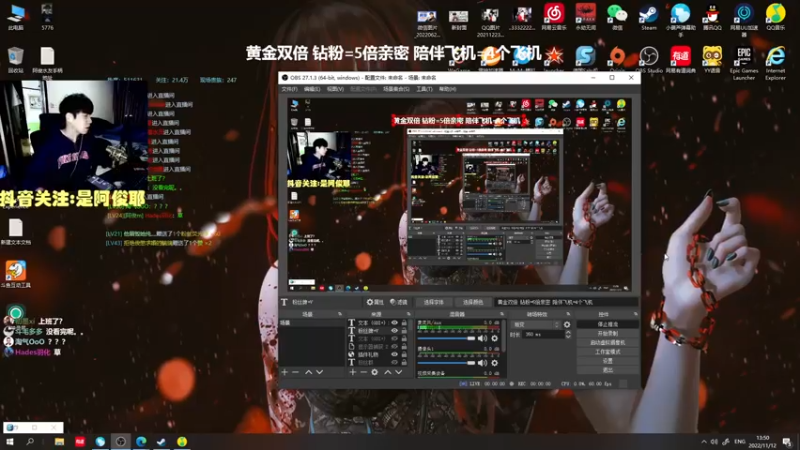Viewport: 800px width, 450px height.
Task: Open 微信 WeChat desktop shortcut
Action: pyautogui.click(x=617, y=18)
